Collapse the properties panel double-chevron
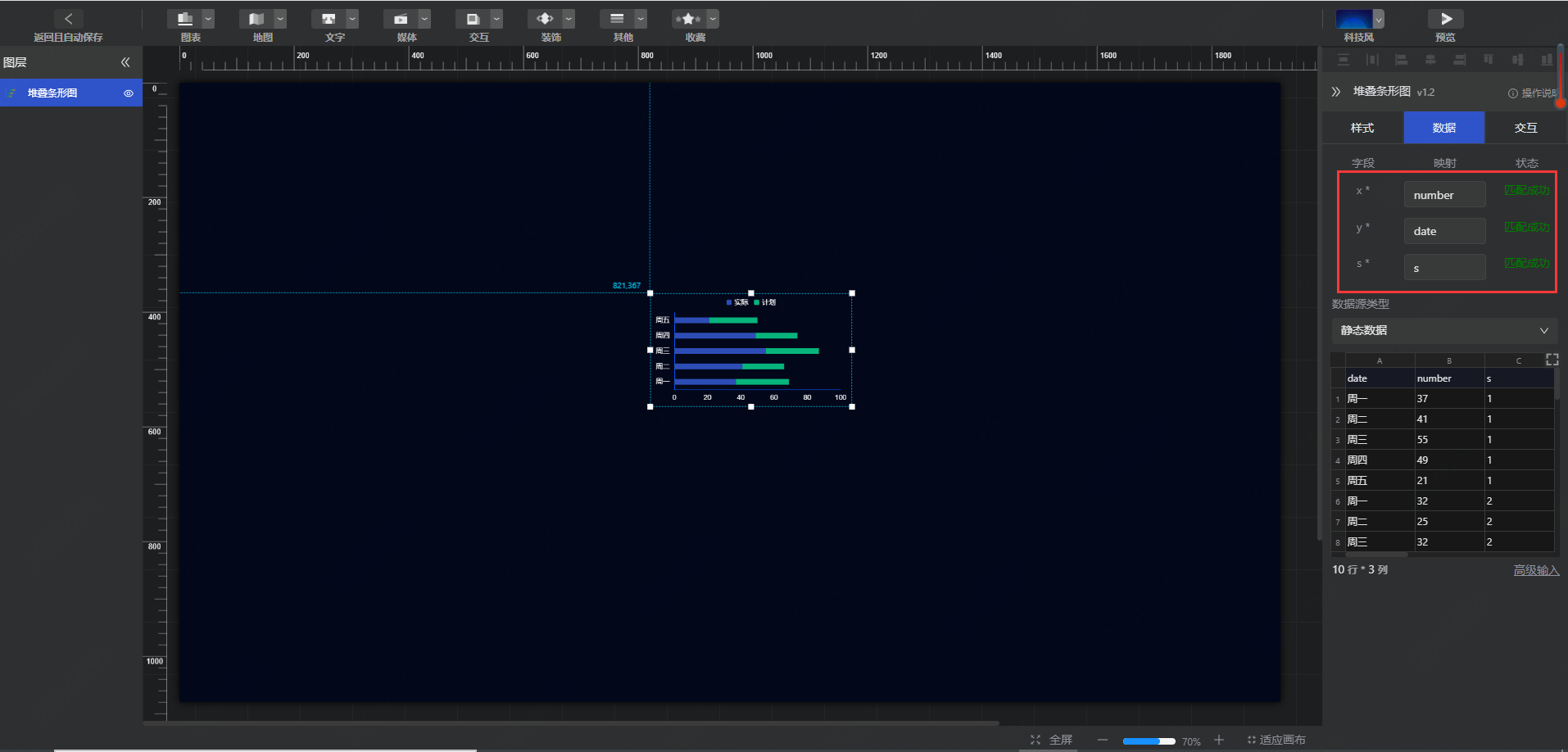 pyautogui.click(x=1336, y=92)
